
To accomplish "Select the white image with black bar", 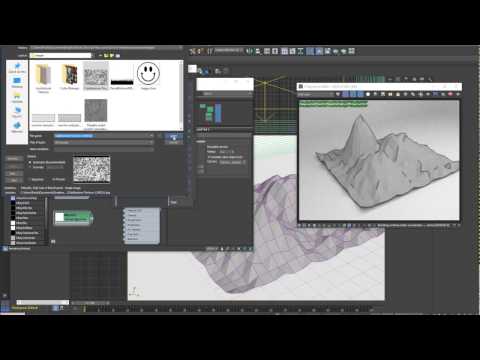I will coord(122,75).
